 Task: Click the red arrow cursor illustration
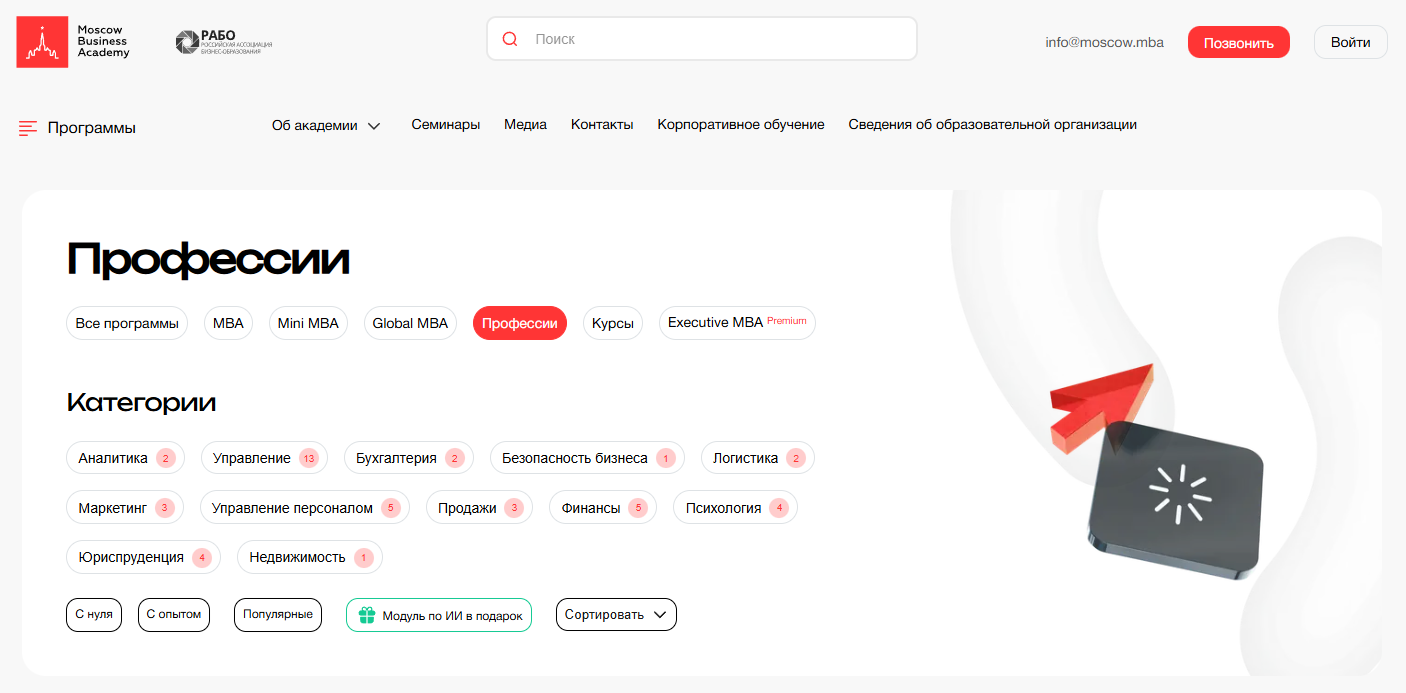point(1102,405)
